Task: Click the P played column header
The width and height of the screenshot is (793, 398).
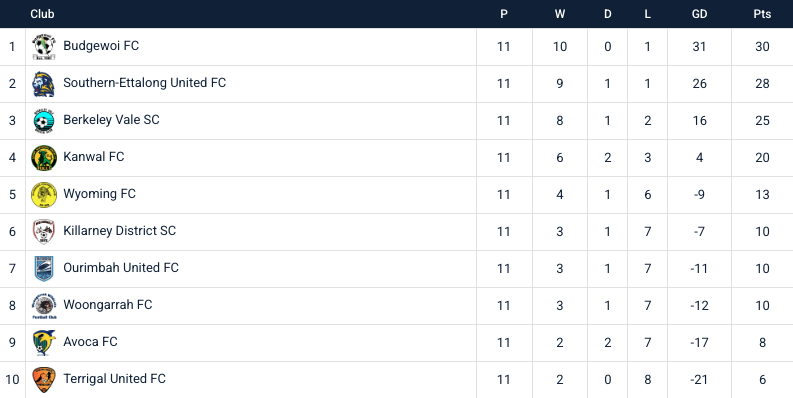Action: [x=504, y=14]
